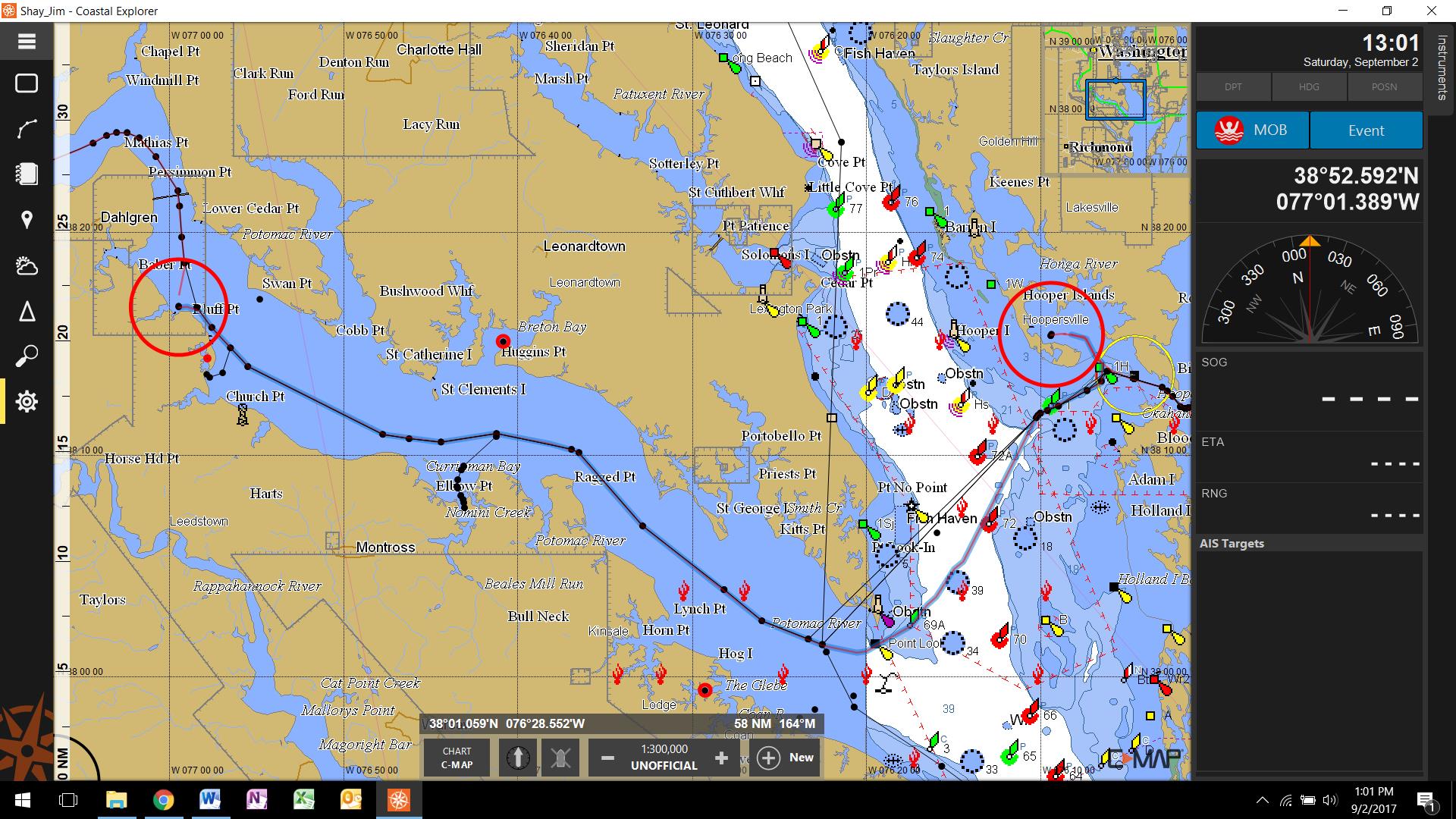Open the hamburger main menu
This screenshot has width=1456, height=819.
[27, 42]
